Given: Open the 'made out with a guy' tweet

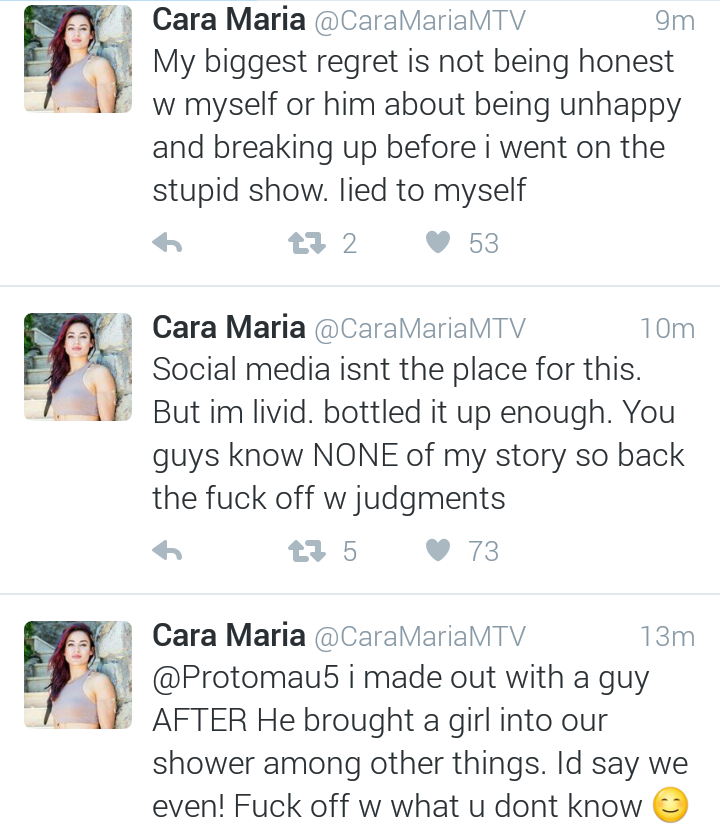Looking at the screenshot, I should click(420, 742).
